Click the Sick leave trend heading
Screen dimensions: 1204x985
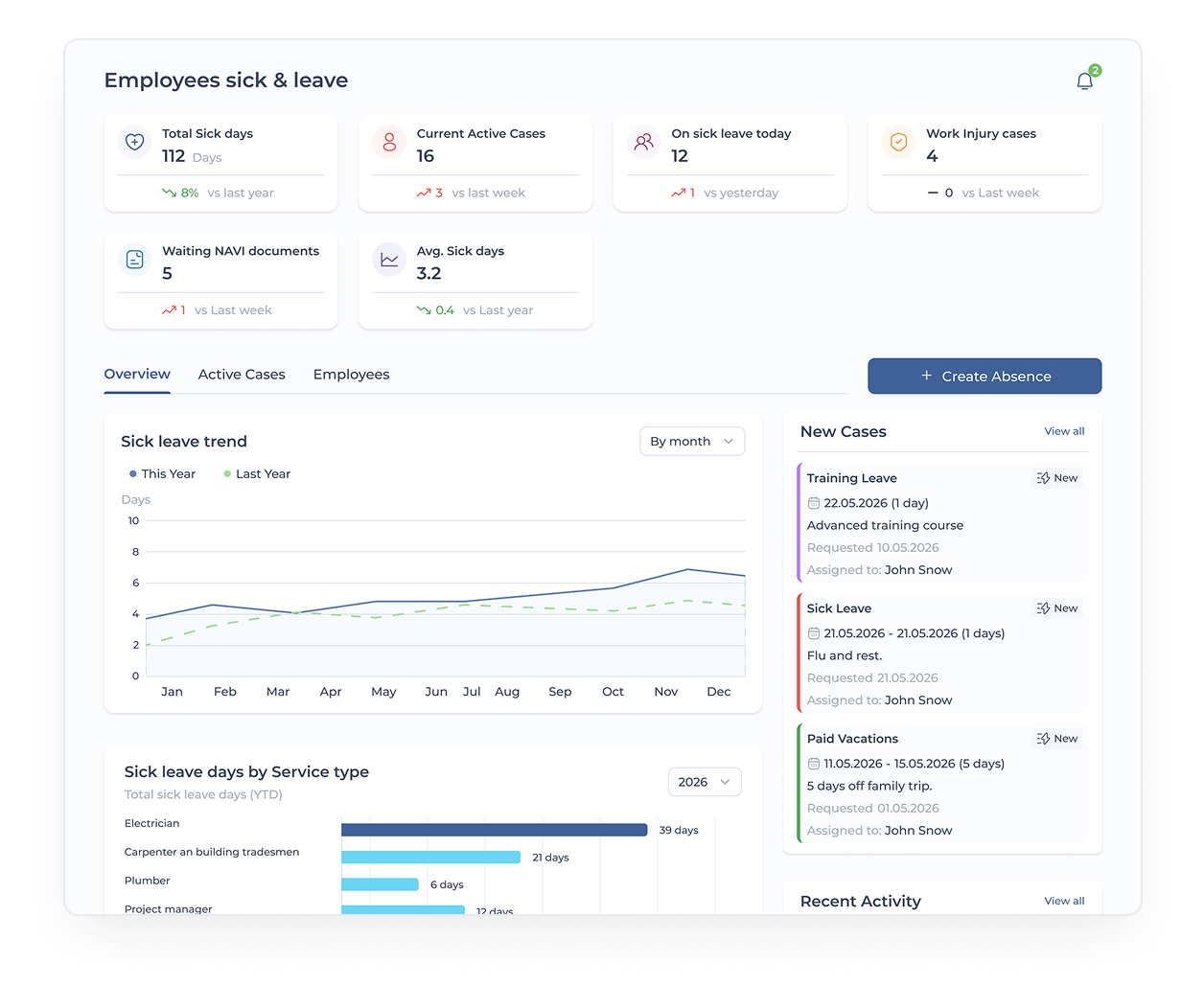(184, 442)
